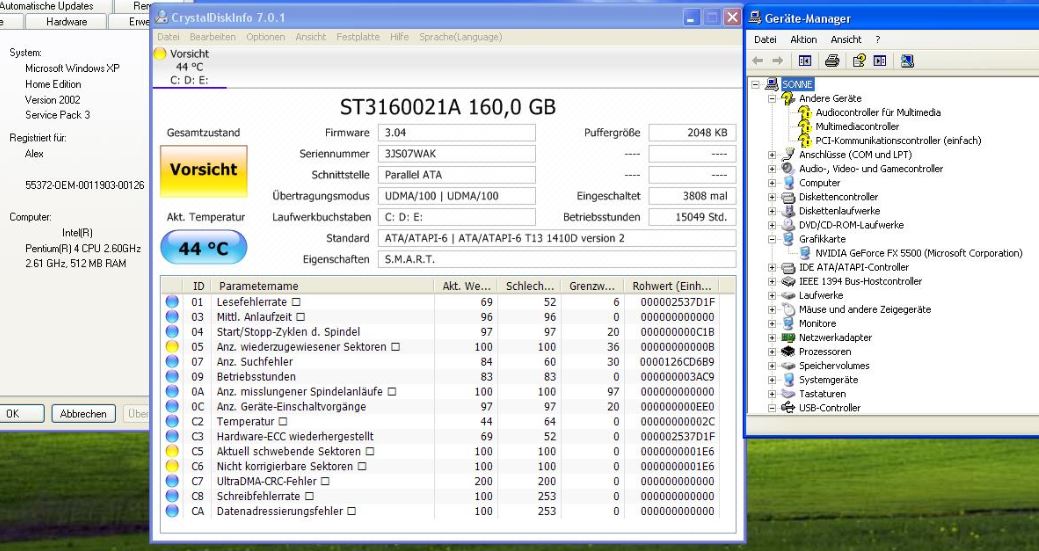Click the console tree view icon in Geräte-Manager

pos(805,61)
